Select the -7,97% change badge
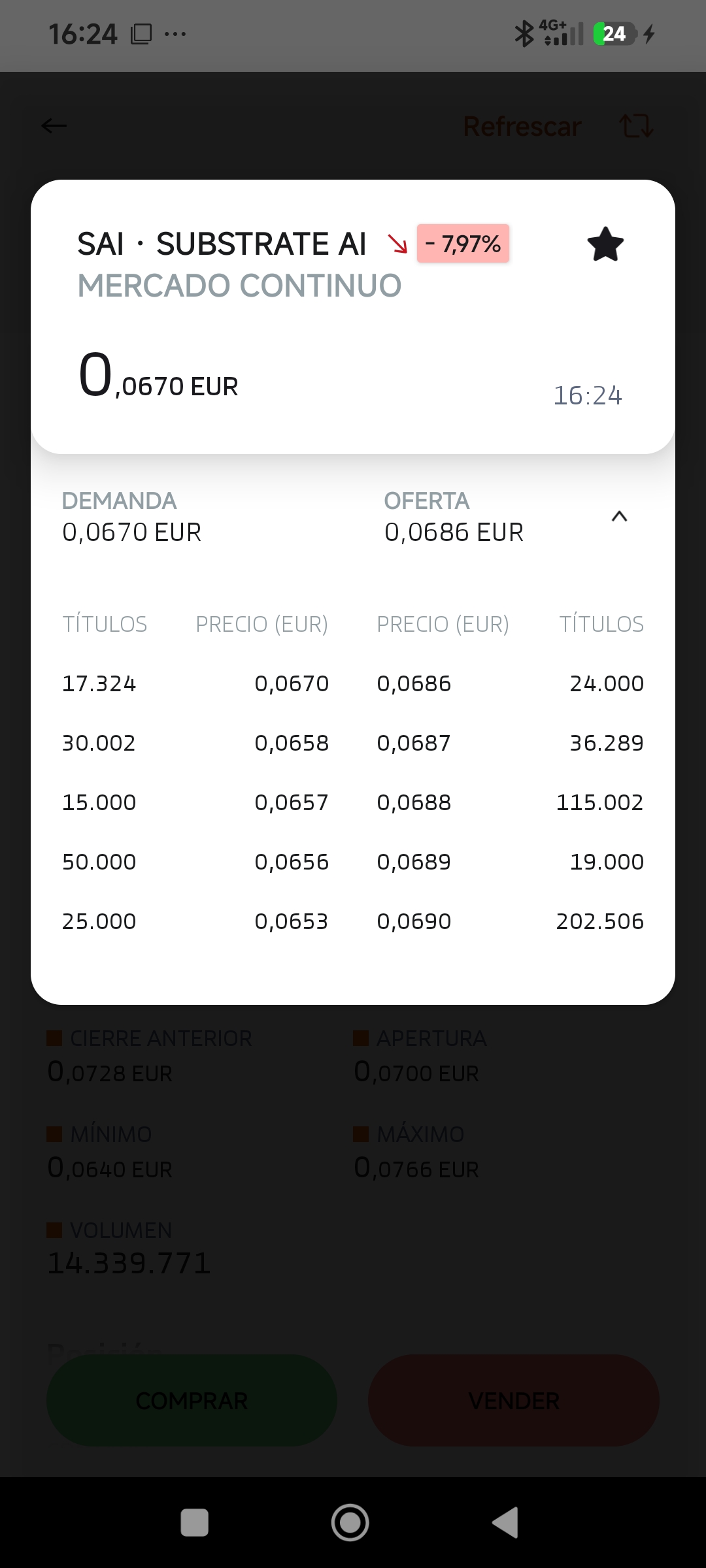The width and height of the screenshot is (706, 1568). 463,244
